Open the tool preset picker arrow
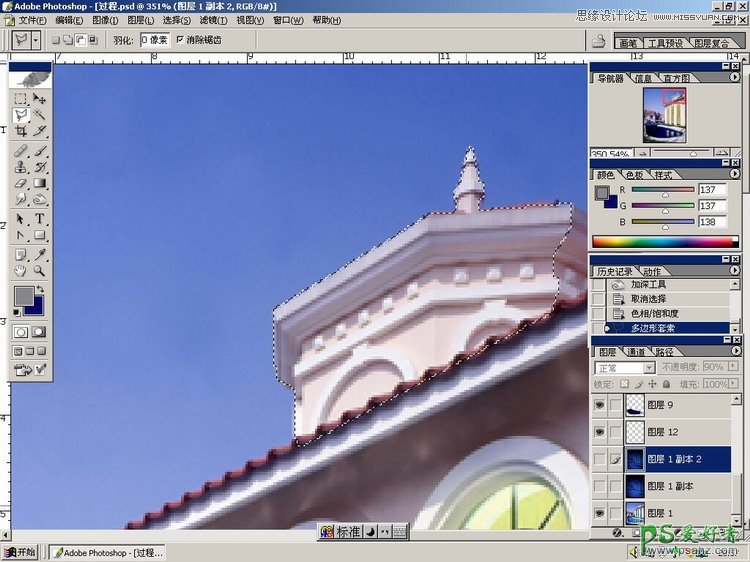750x562 pixels. coord(36,40)
